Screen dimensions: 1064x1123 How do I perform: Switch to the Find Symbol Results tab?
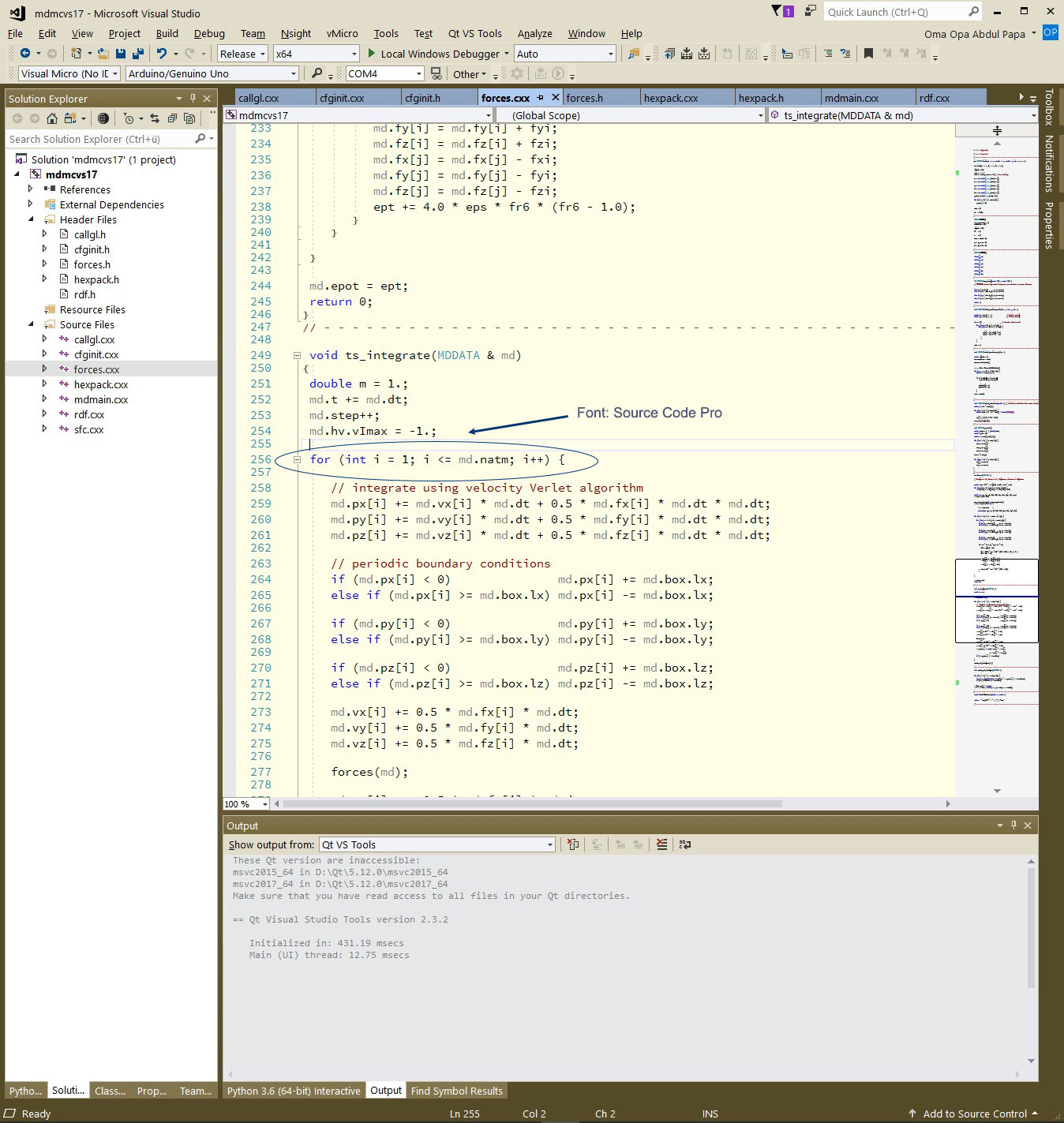456,1091
